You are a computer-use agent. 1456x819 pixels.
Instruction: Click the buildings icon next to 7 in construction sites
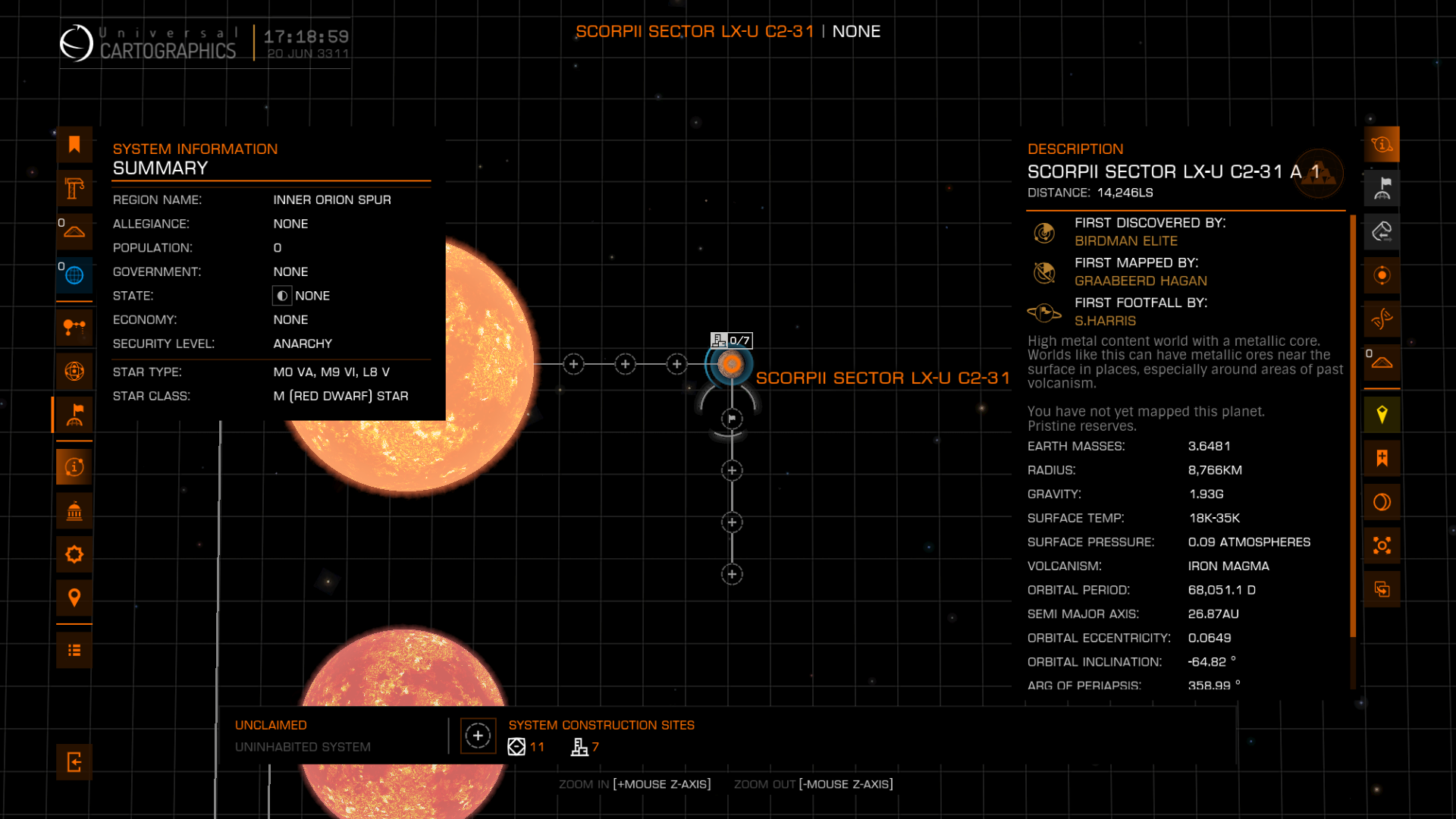click(x=579, y=747)
